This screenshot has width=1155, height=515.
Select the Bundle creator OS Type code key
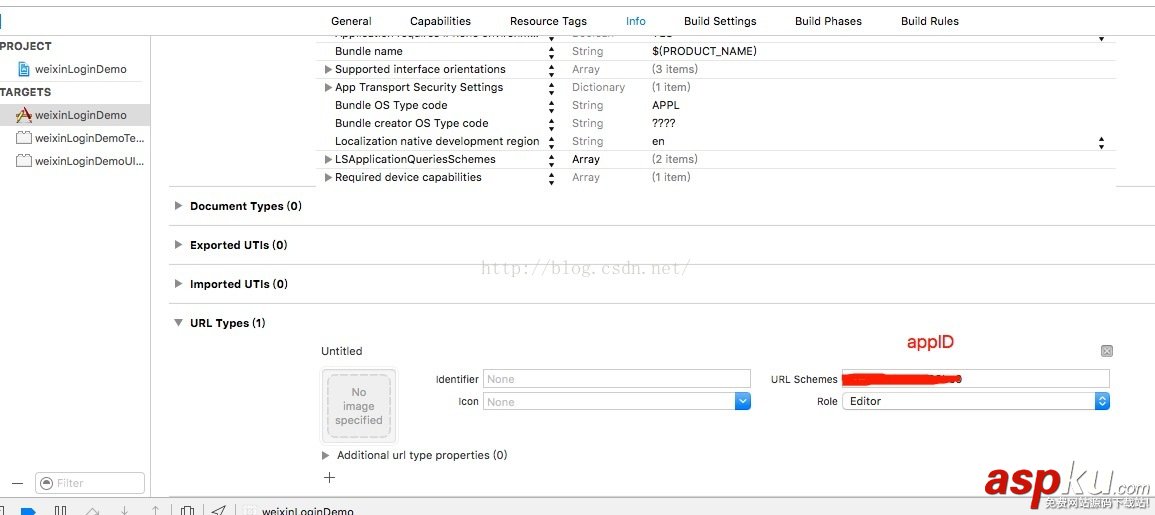[412, 124]
